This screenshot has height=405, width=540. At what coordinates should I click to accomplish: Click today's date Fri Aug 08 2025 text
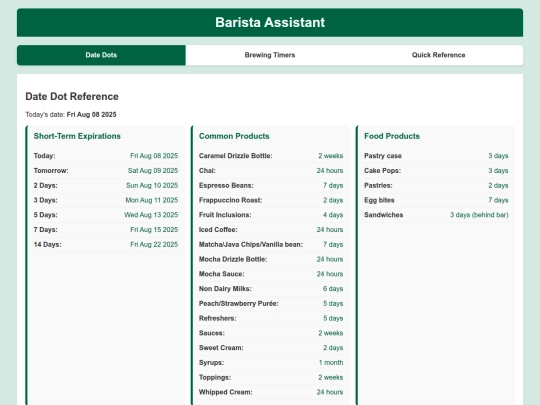pyautogui.click(x=91, y=115)
